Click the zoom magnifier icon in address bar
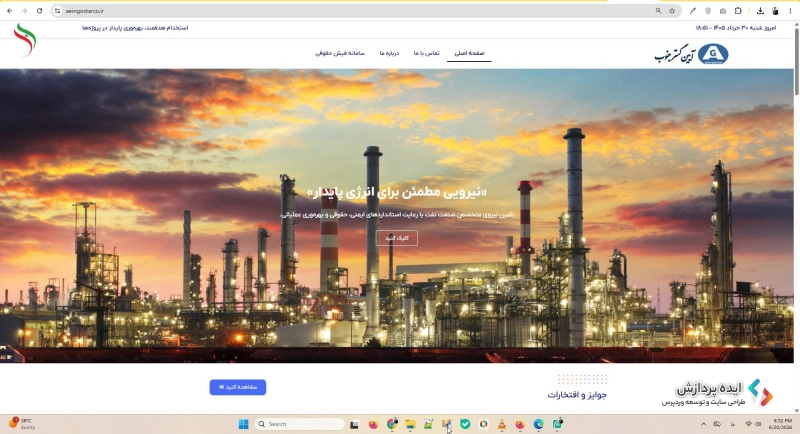This screenshot has width=800, height=434. (659, 11)
